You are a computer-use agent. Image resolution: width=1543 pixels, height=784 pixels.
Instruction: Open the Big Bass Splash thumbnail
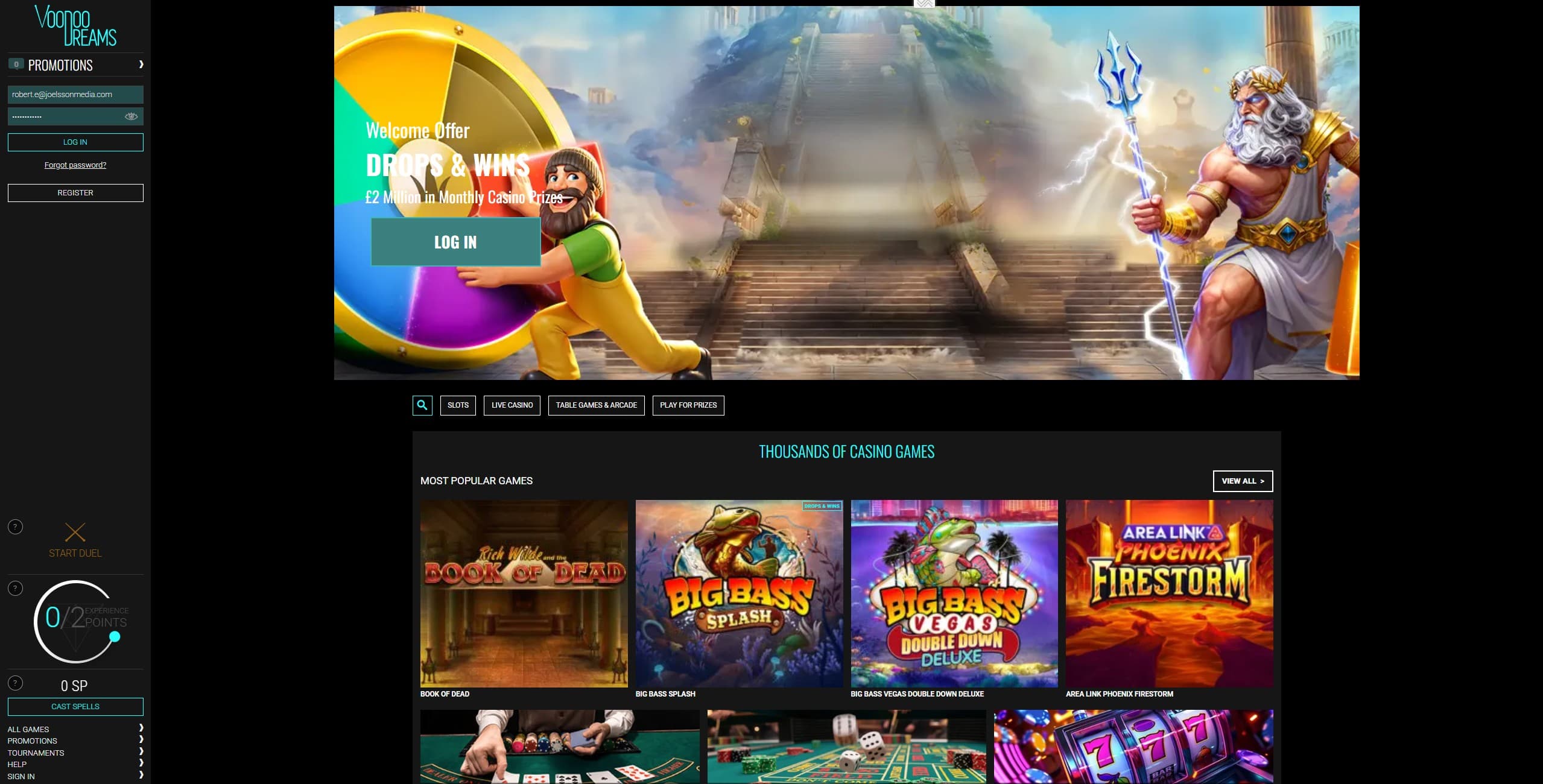(739, 593)
